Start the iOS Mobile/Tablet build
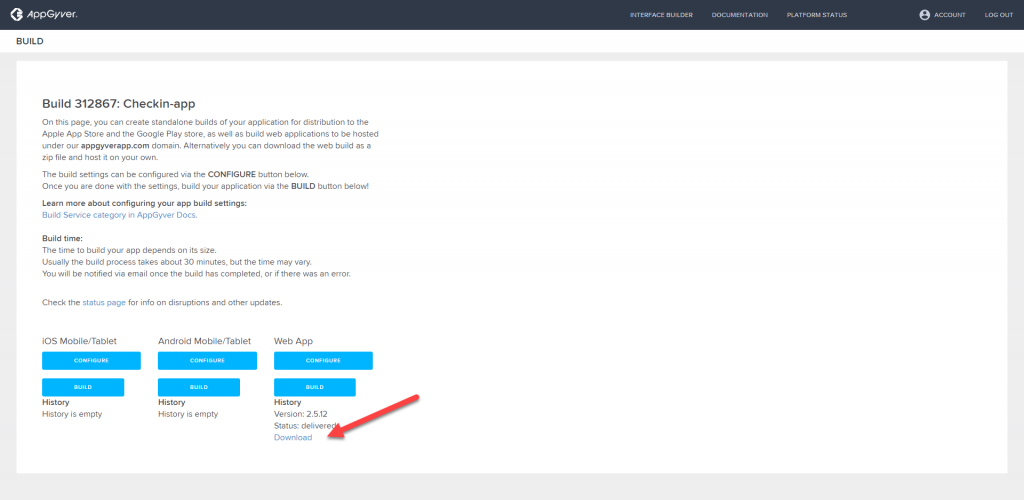 point(83,387)
